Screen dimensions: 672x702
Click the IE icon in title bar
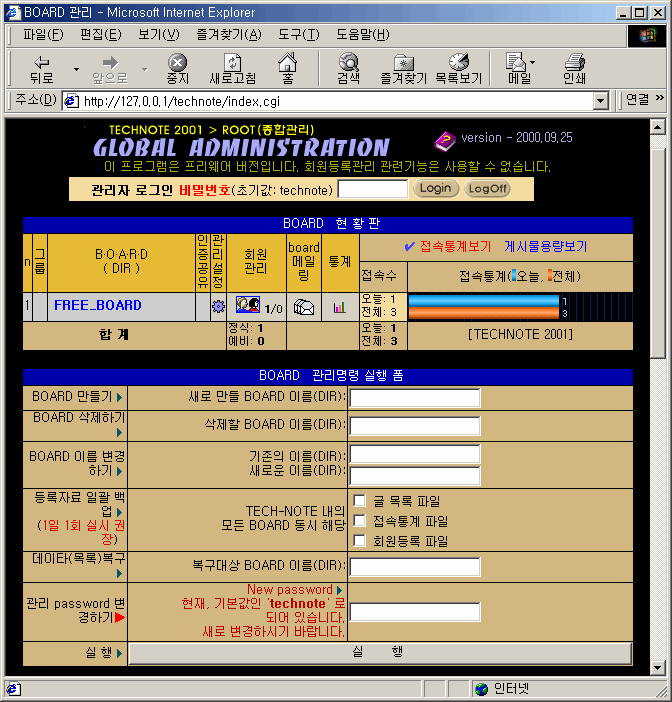click(x=13, y=12)
